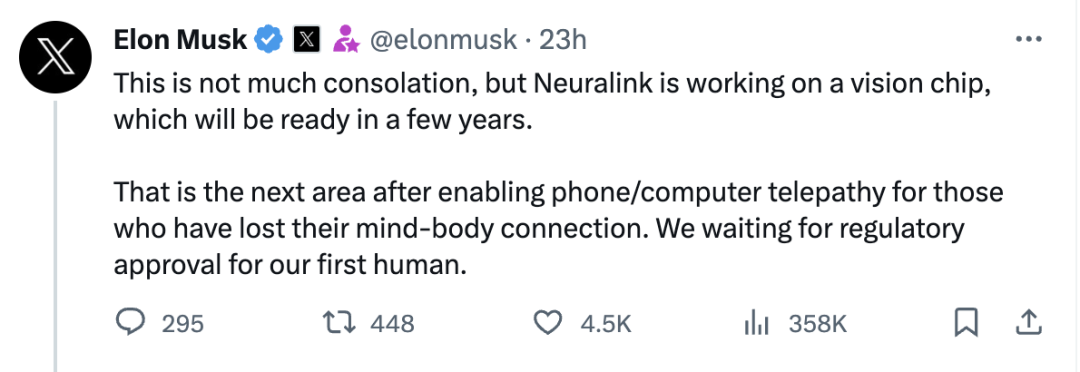Open analytics via the bar chart icon
Screen dimensions: 1080x372
757,322
